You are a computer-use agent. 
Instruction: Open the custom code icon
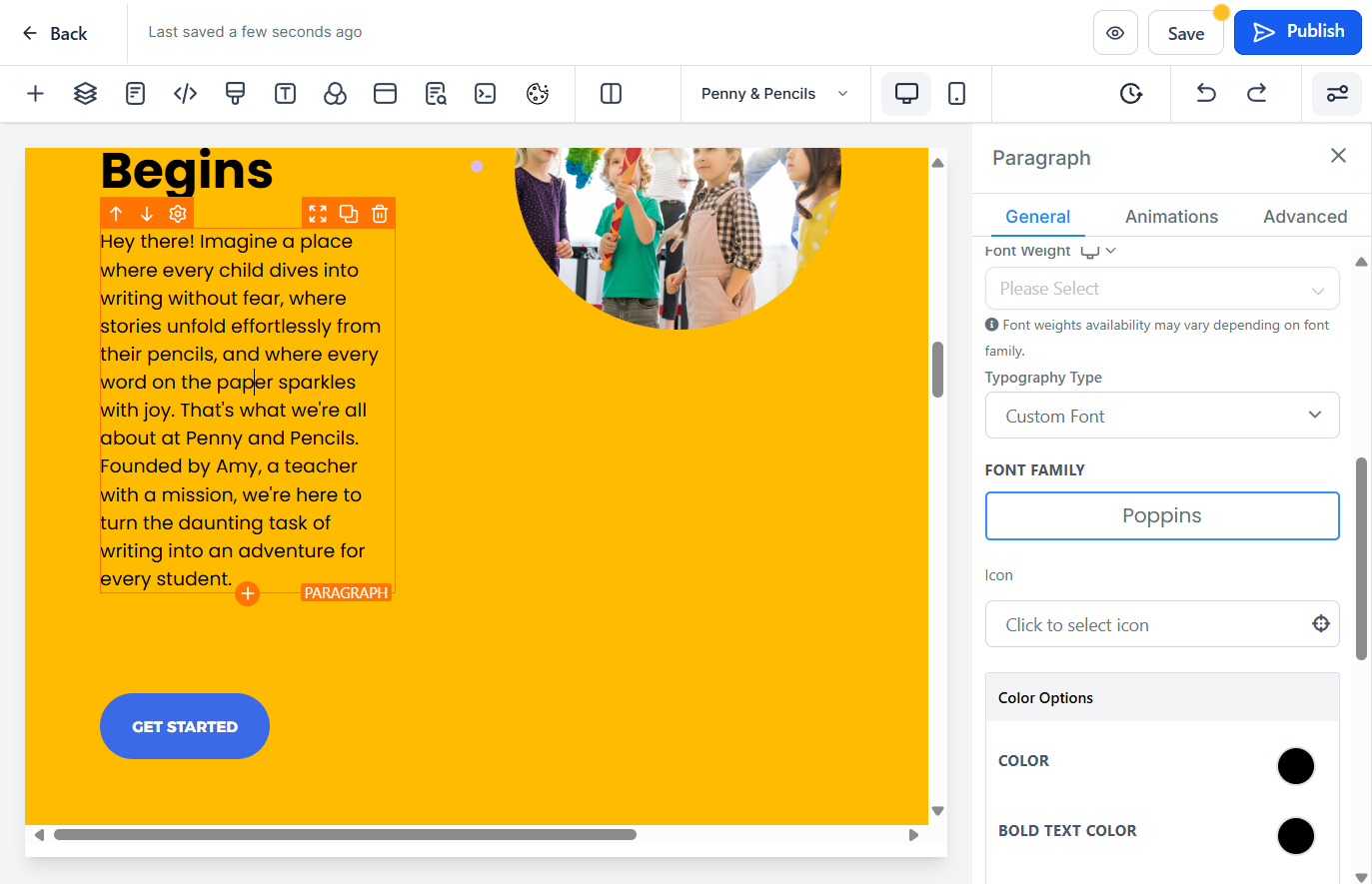(185, 94)
